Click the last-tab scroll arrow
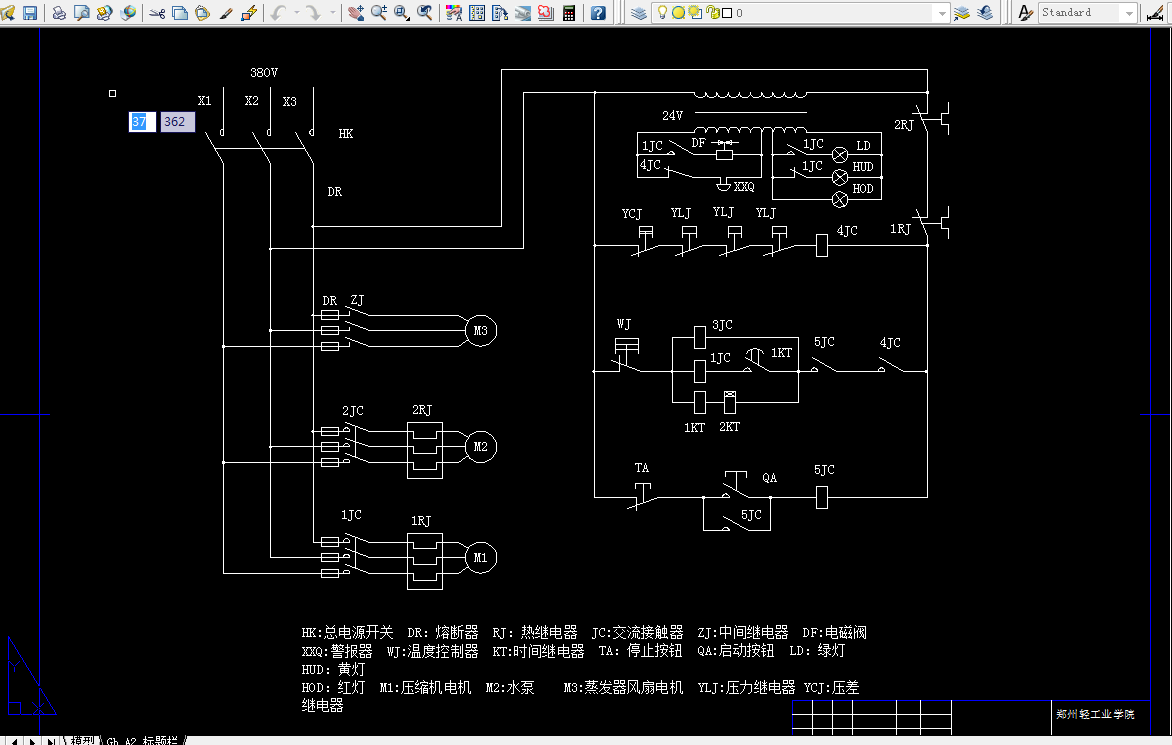 [x=51, y=741]
